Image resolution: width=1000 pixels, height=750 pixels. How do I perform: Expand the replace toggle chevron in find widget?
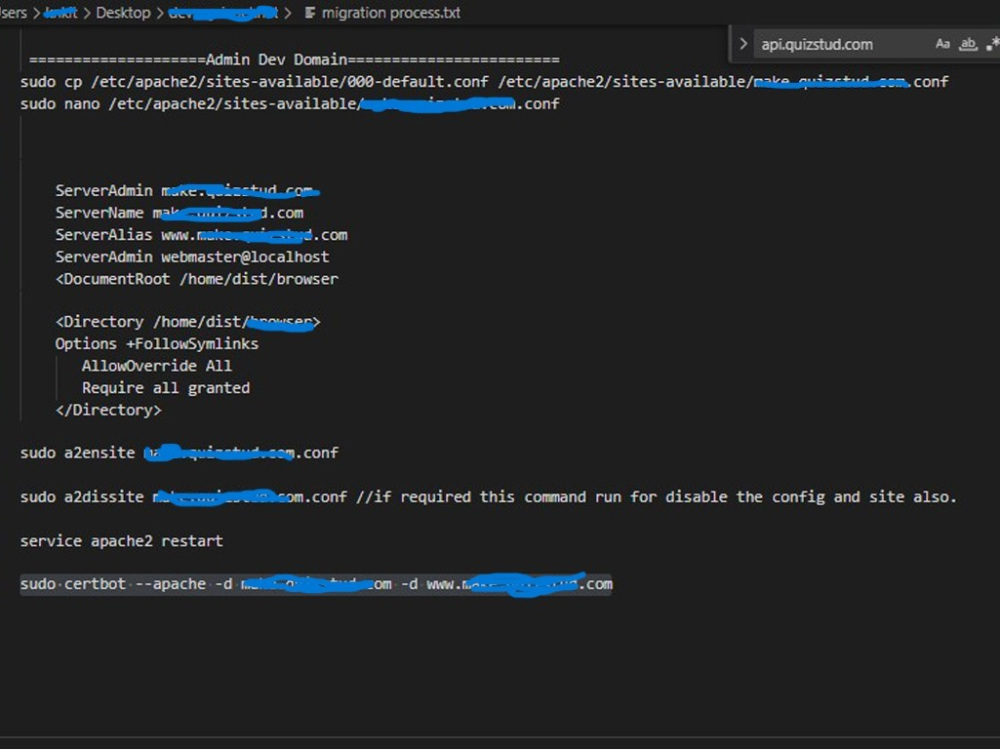point(743,44)
